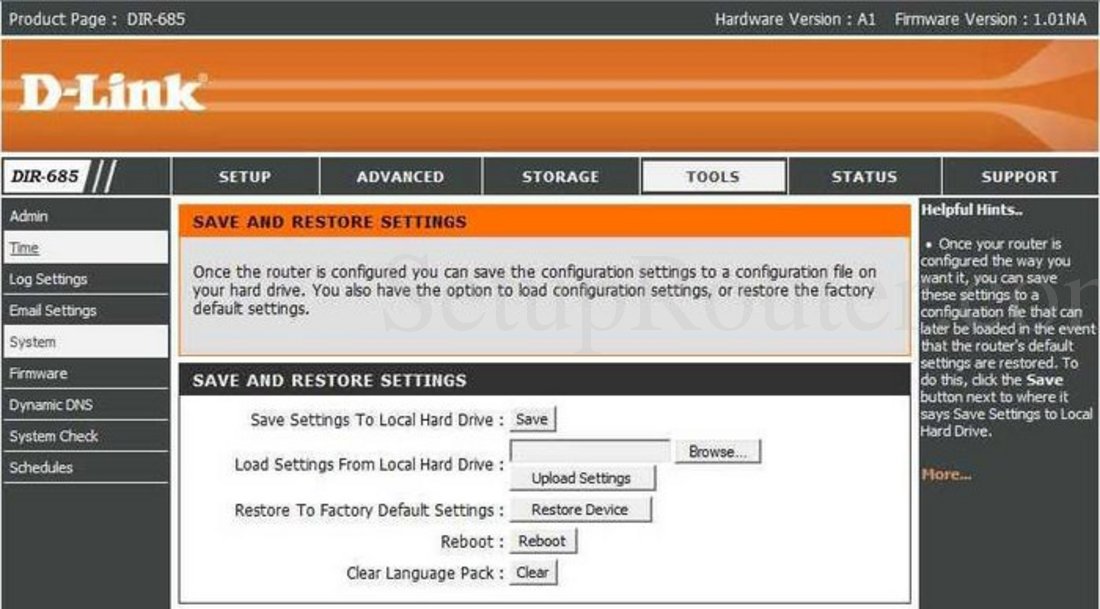The width and height of the screenshot is (1100, 609).
Task: Open the STORAGE tab
Action: 561,177
